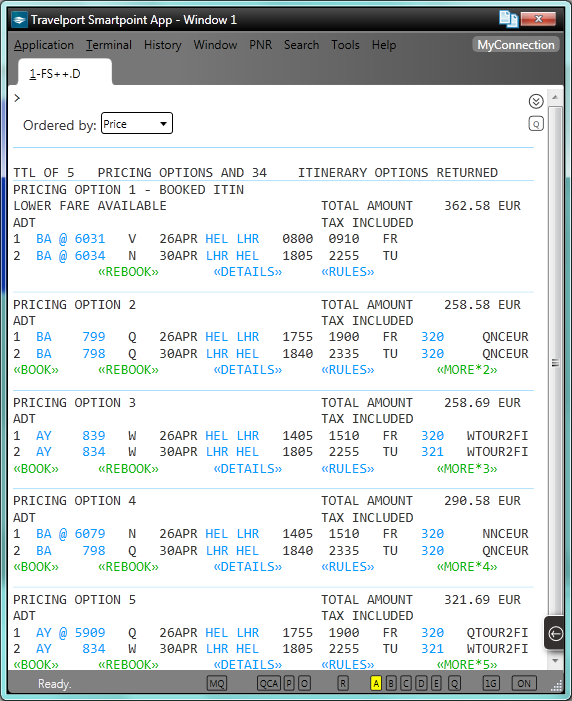Screen dimensions: 572x701
Task: Open the Window menu
Action: [215, 45]
